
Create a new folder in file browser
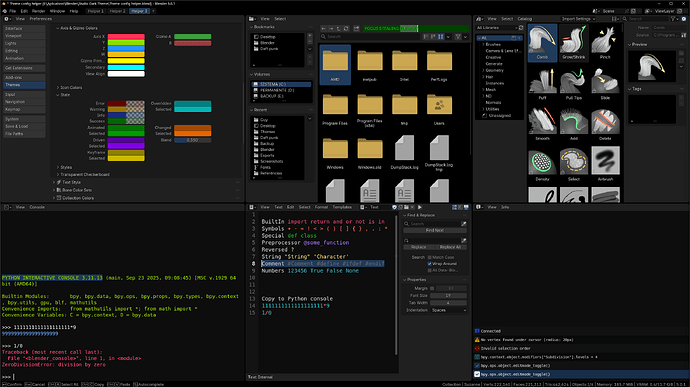click(x=356, y=29)
